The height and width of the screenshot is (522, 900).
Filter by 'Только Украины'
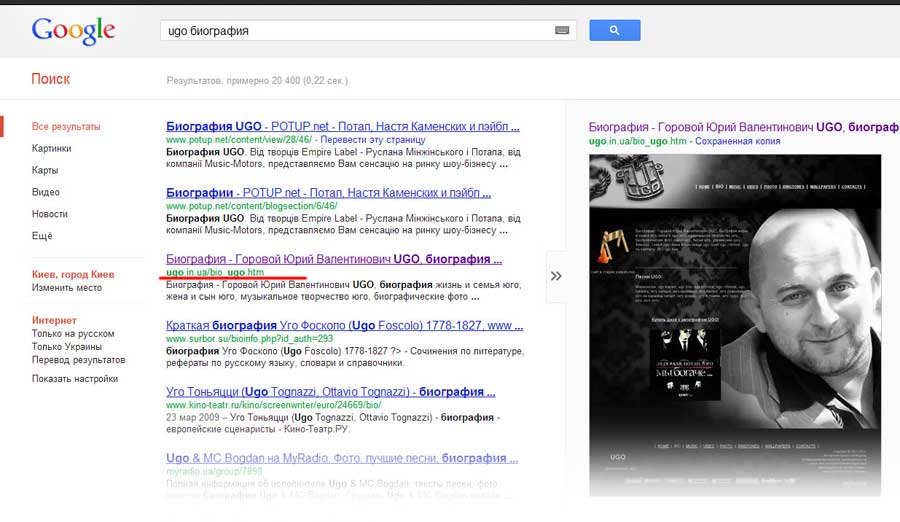[x=67, y=347]
